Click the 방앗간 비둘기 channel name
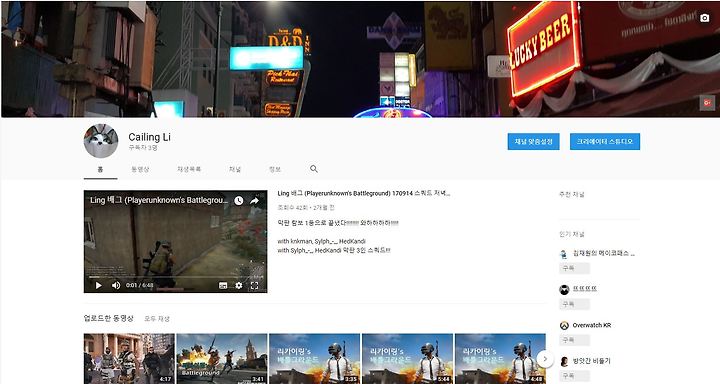The image size is (720, 384). [591, 361]
